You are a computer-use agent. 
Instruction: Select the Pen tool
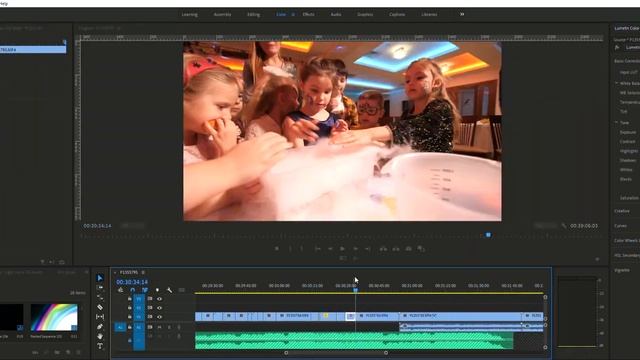pyautogui.click(x=100, y=327)
